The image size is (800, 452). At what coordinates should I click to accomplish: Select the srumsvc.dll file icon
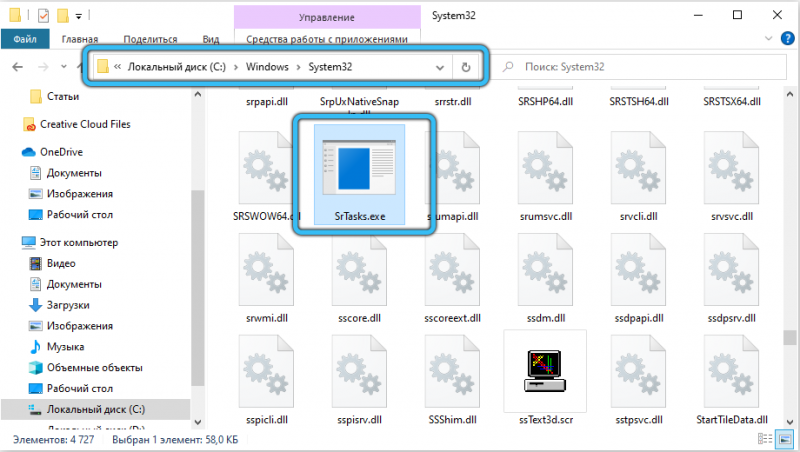[545, 168]
